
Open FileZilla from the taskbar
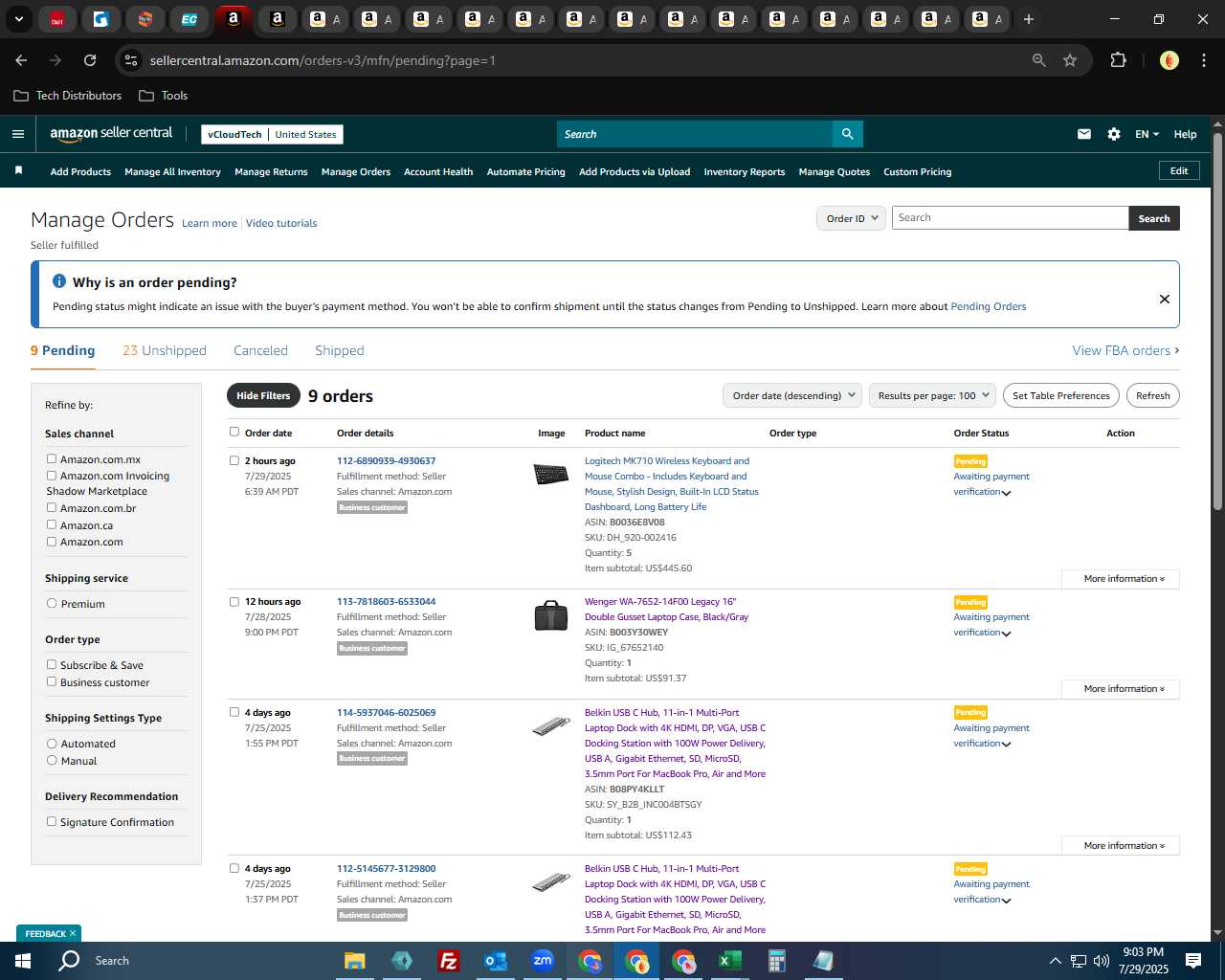[448, 961]
